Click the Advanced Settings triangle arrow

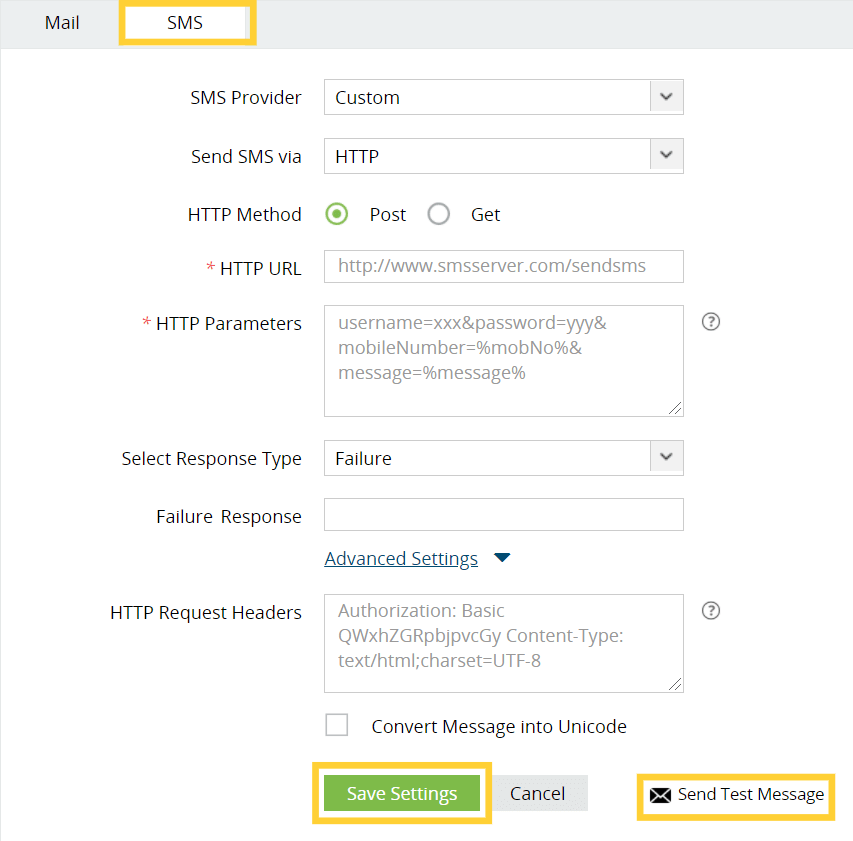pos(502,558)
